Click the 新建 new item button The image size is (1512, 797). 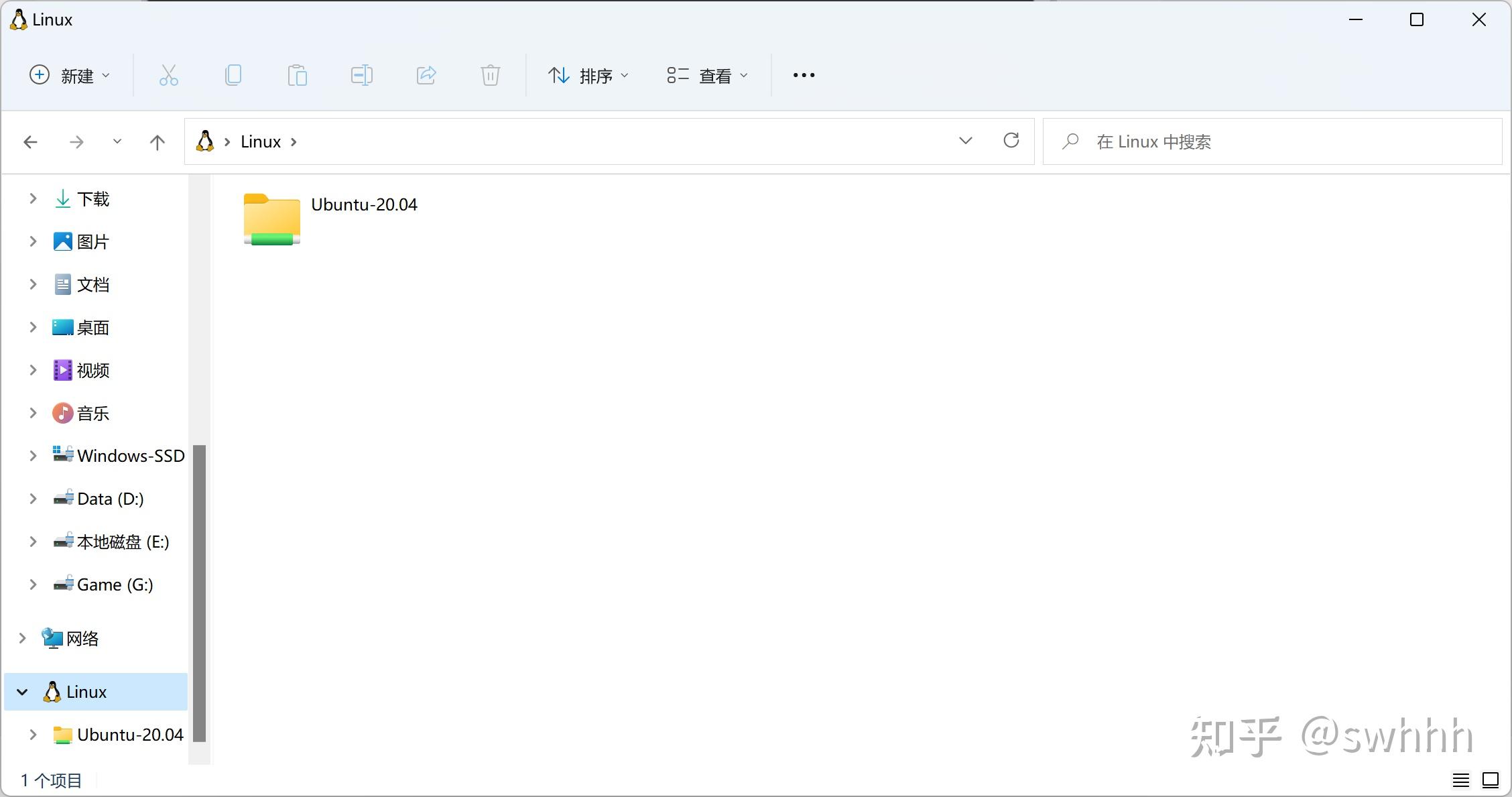click(70, 75)
